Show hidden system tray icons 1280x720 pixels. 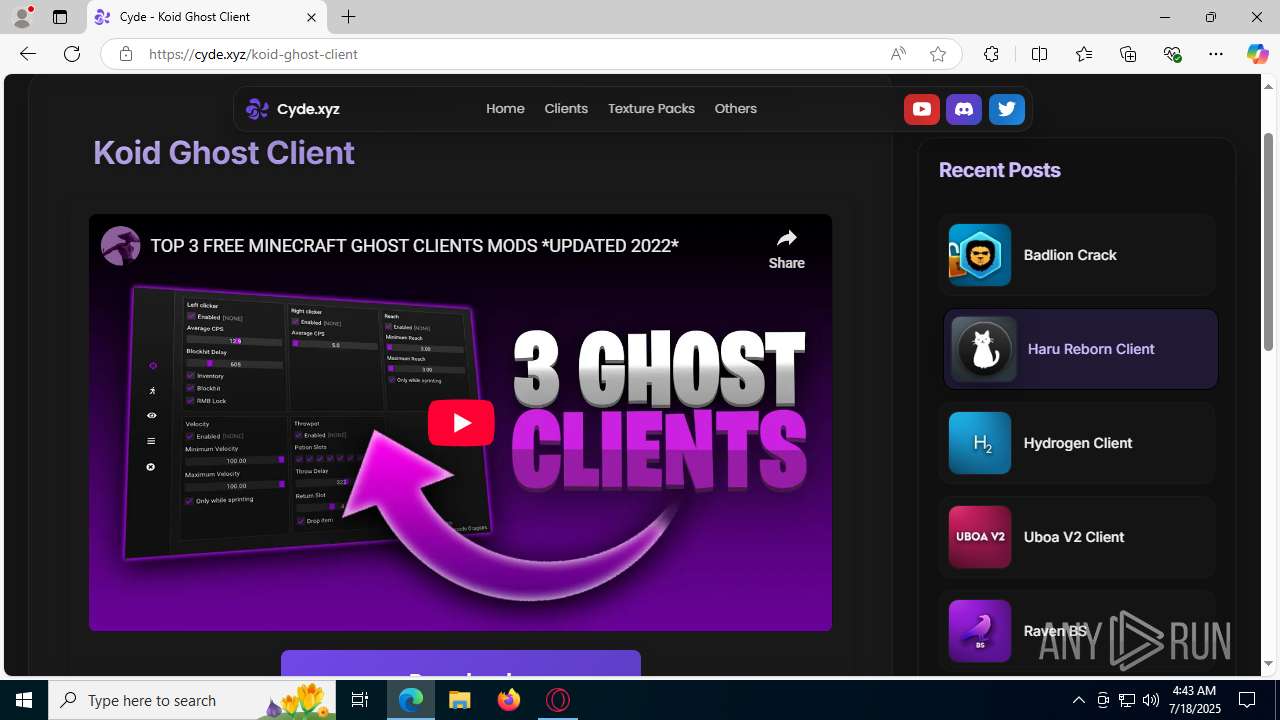click(x=1078, y=700)
